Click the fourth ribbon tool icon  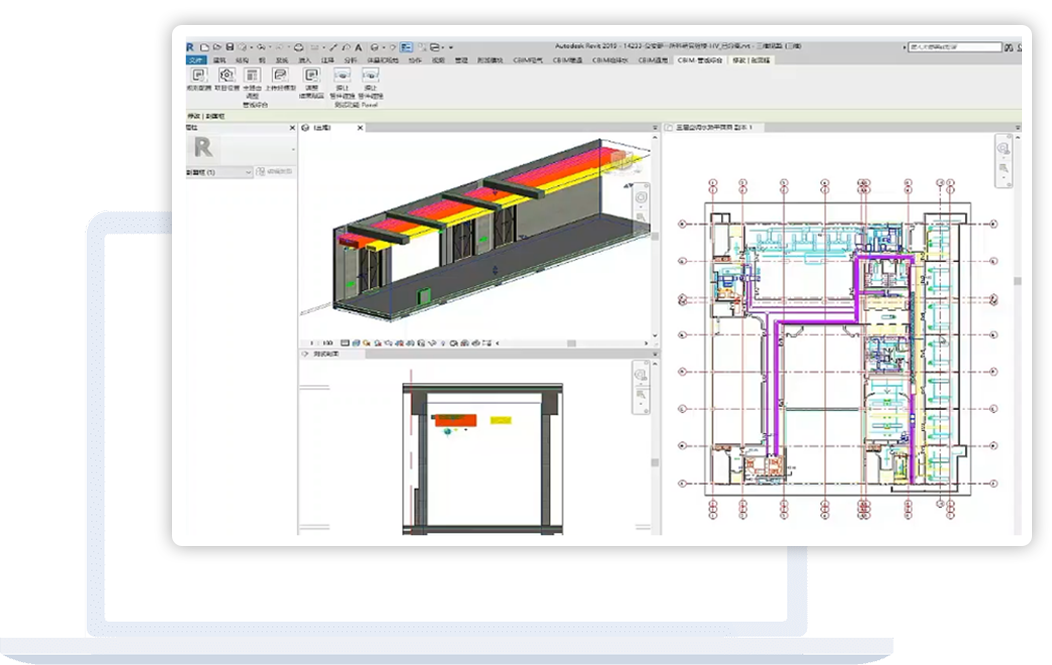[x=281, y=75]
